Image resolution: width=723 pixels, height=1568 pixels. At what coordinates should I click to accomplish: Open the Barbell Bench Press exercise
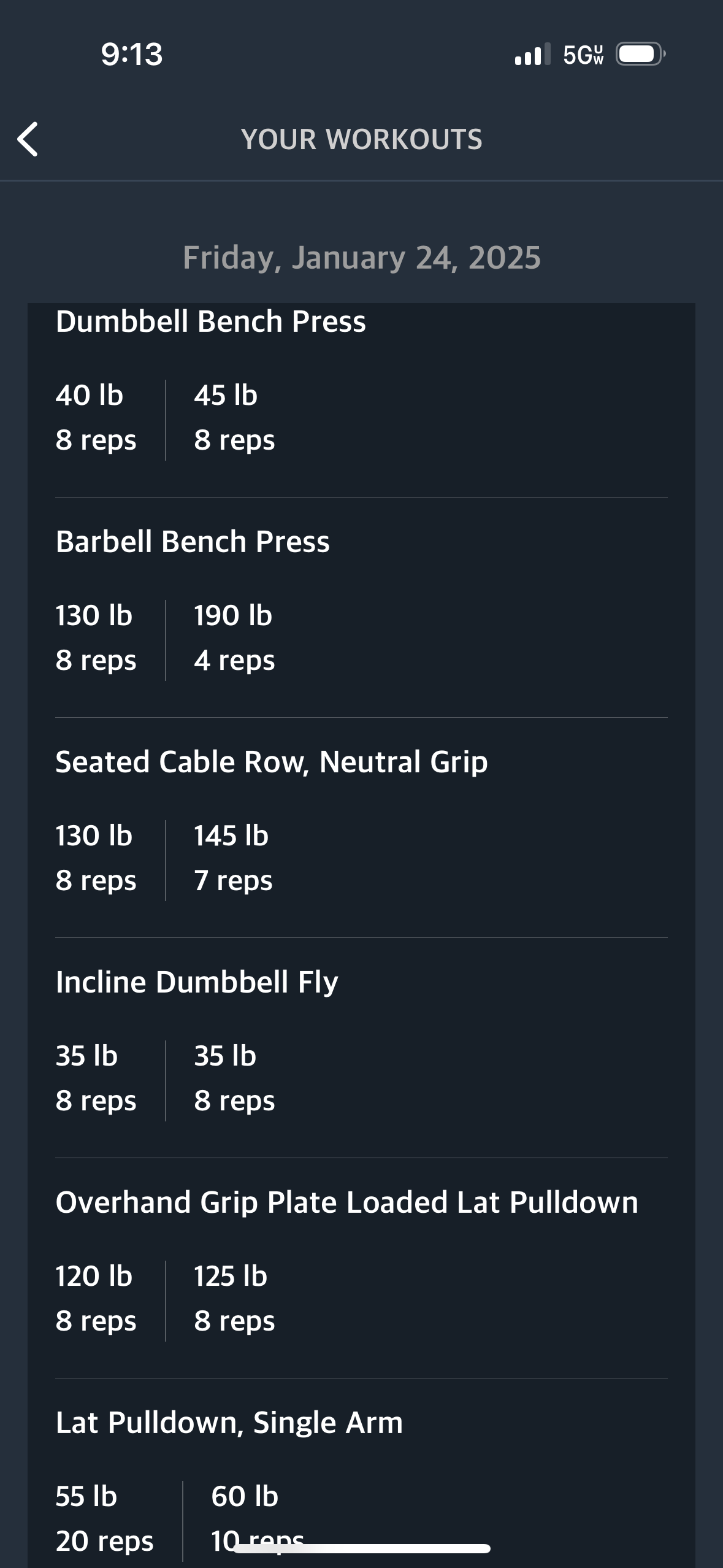pyautogui.click(x=193, y=542)
